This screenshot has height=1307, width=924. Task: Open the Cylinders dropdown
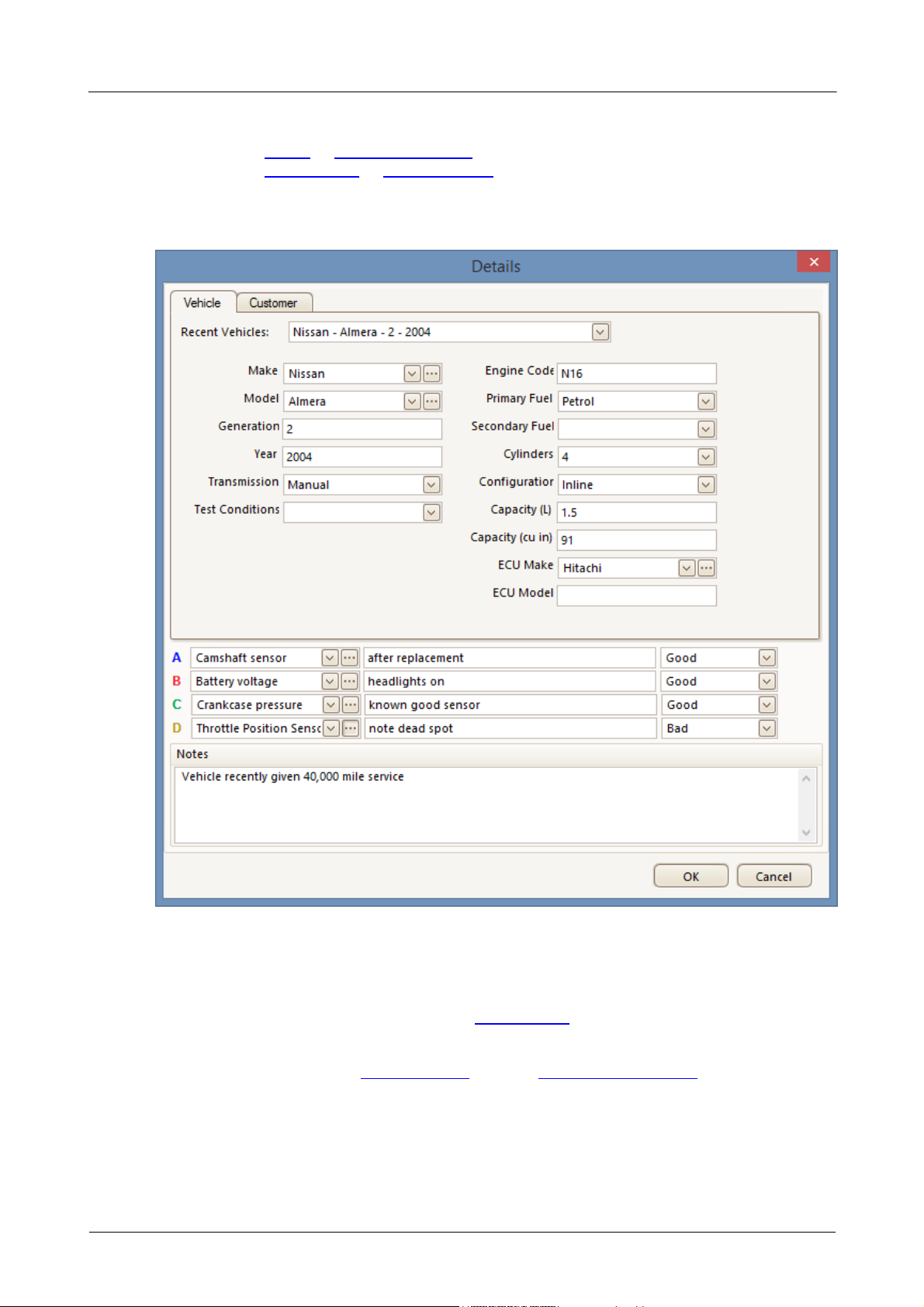click(x=705, y=457)
